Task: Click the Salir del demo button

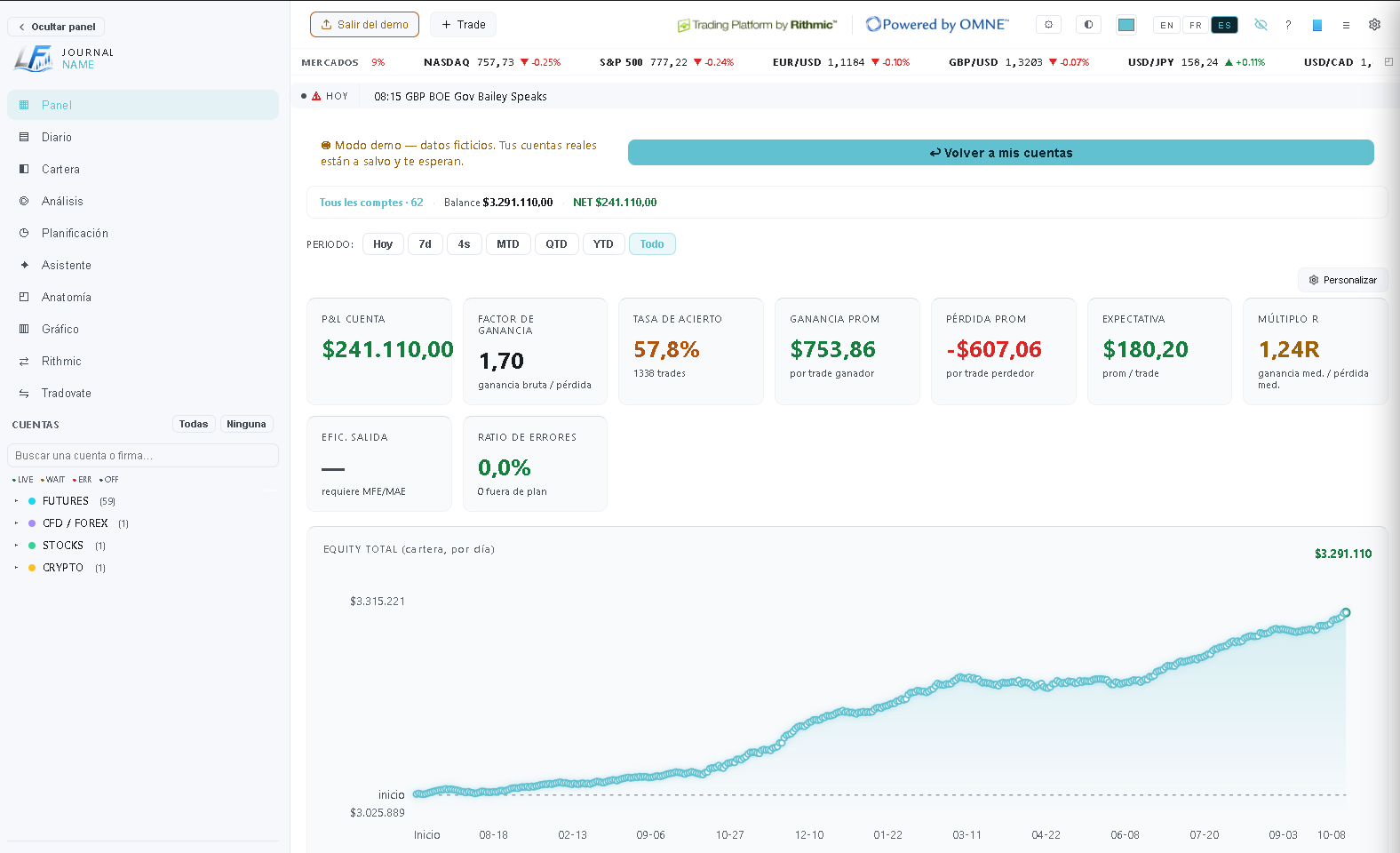Action: point(364,25)
